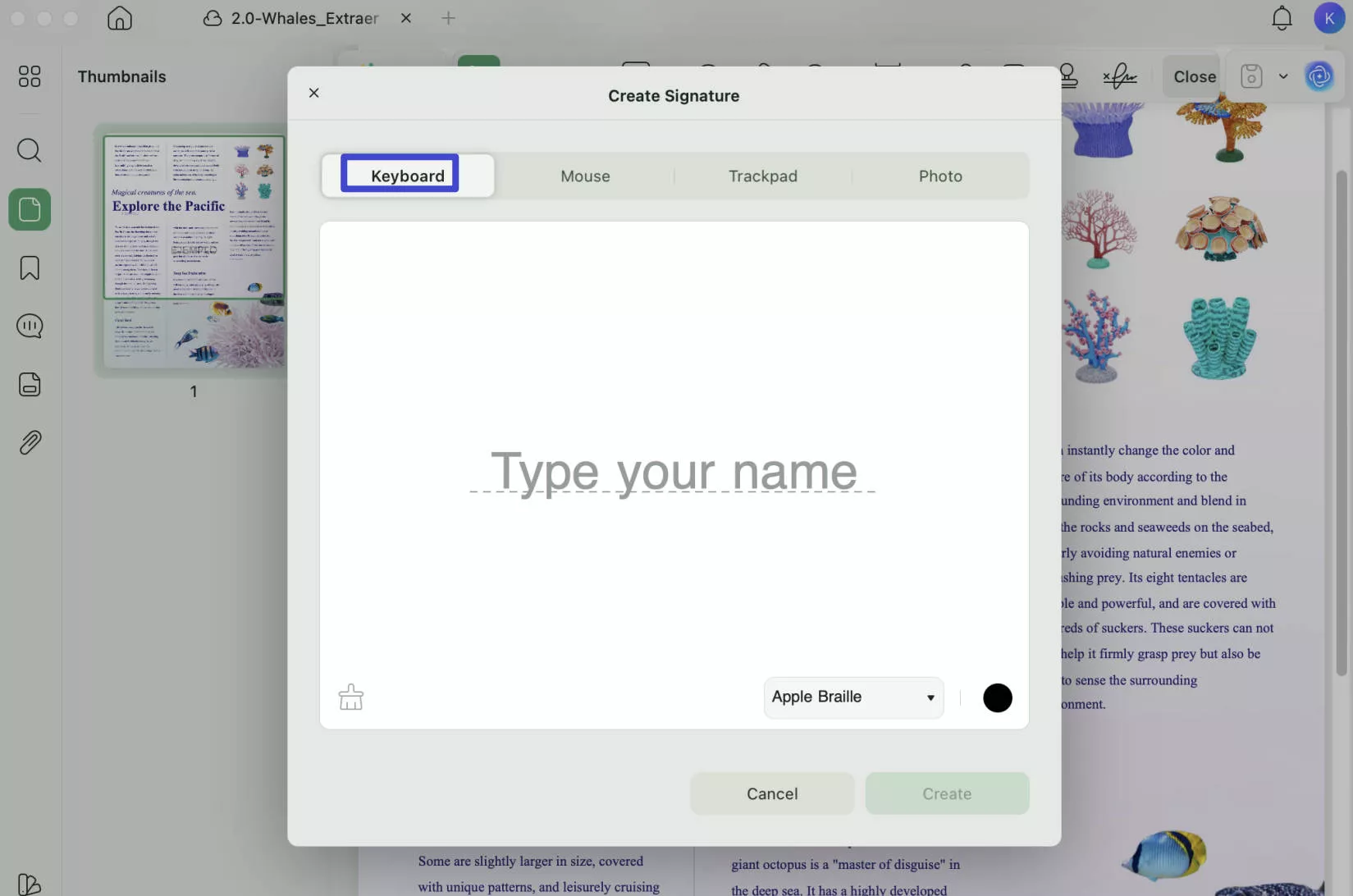Select the stamp tool in the toolbar
The width and height of the screenshot is (1353, 896).
click(1068, 76)
